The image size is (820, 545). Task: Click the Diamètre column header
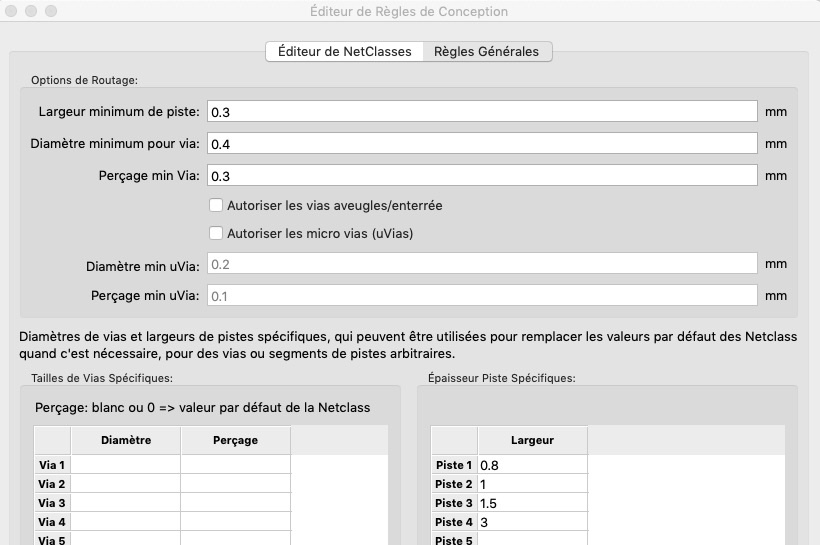[126, 440]
